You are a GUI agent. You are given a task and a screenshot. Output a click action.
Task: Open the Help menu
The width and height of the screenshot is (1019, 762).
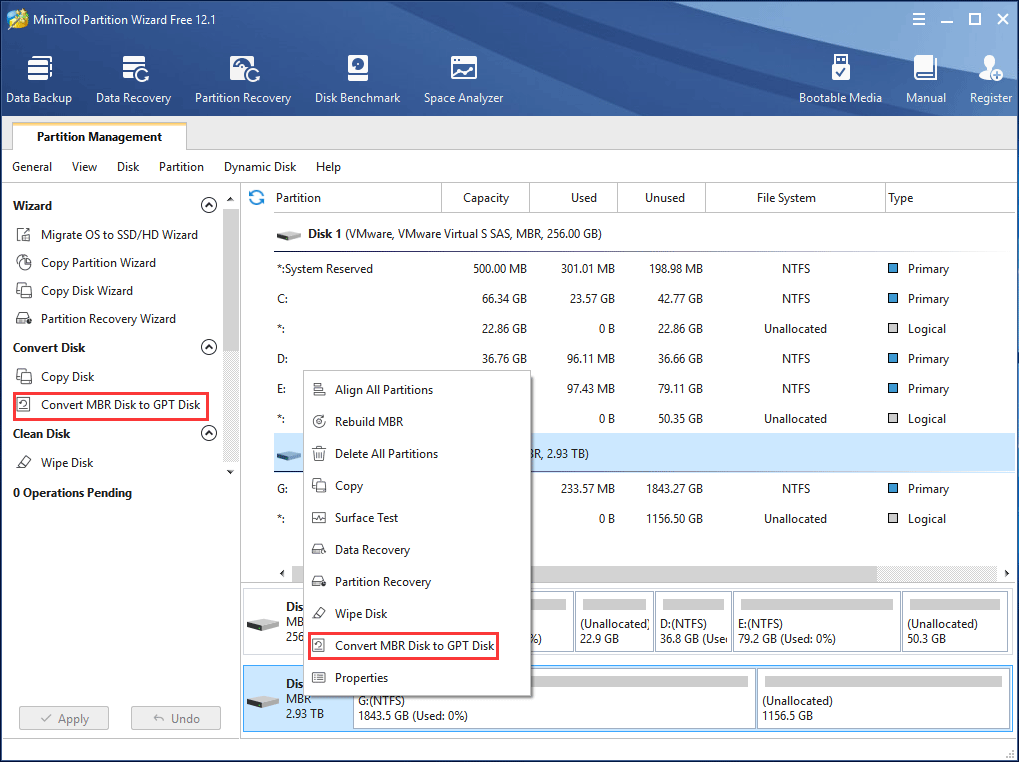pos(328,167)
